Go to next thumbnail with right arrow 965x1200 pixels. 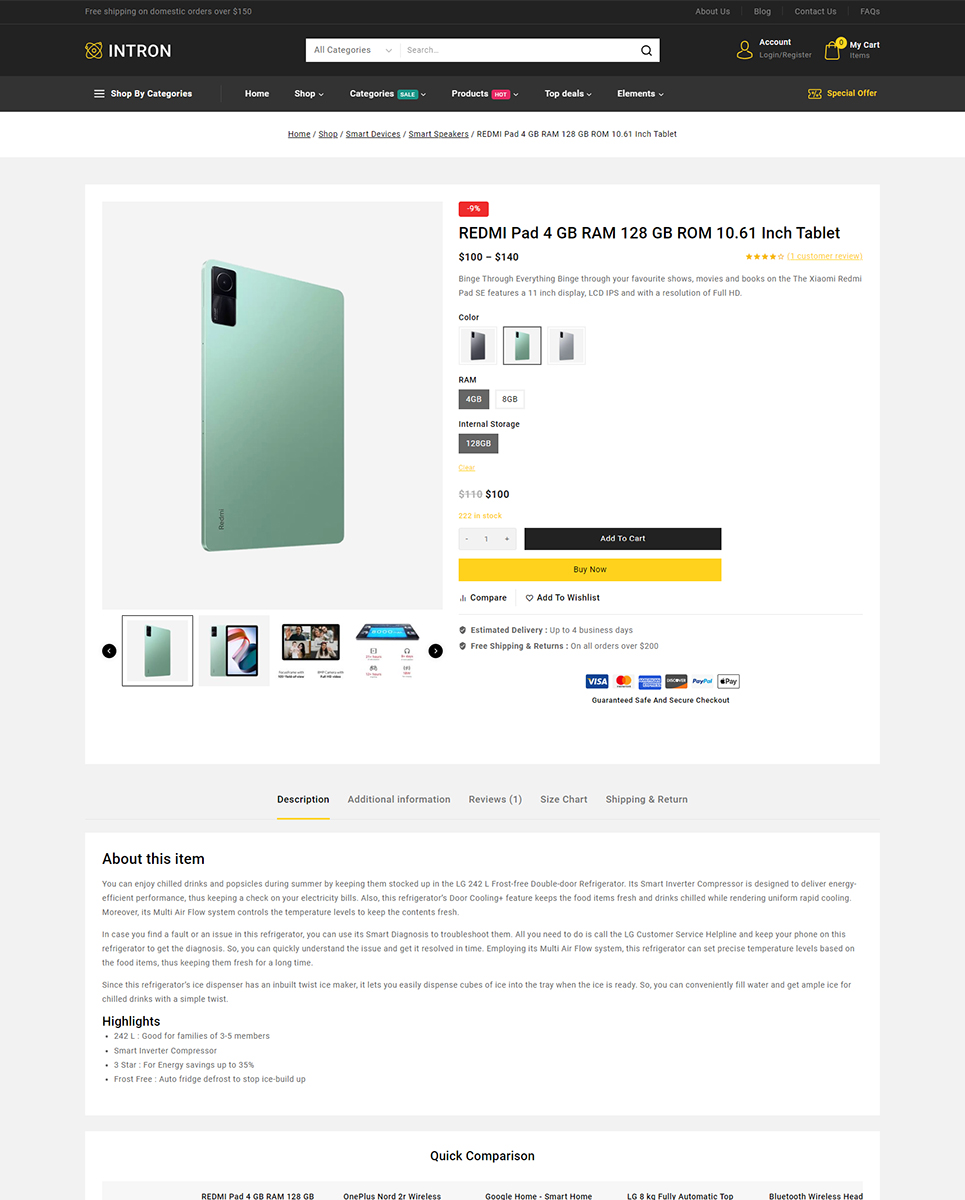[x=435, y=651]
